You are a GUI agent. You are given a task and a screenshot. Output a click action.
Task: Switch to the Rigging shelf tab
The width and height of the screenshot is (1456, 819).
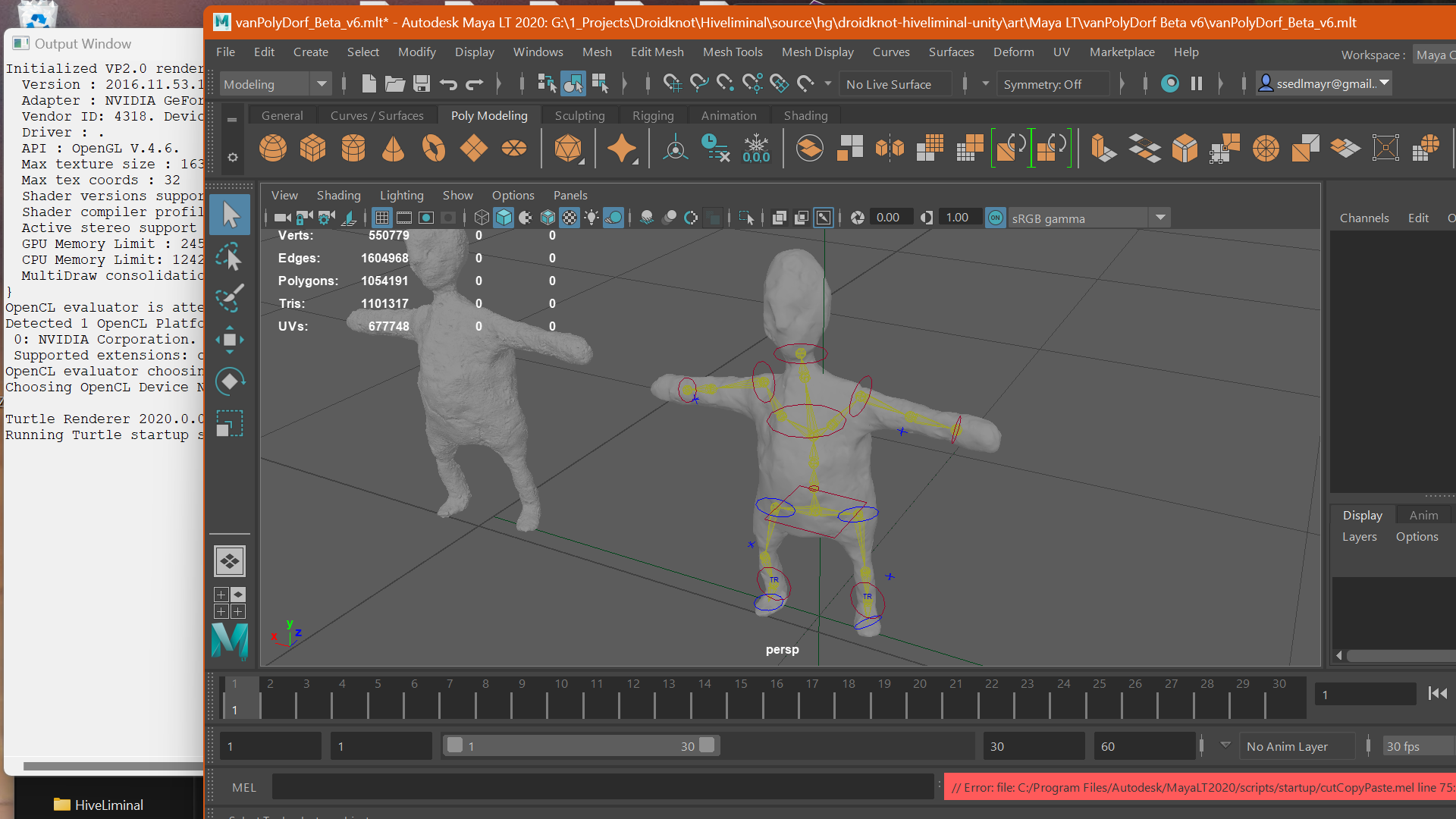coord(652,115)
